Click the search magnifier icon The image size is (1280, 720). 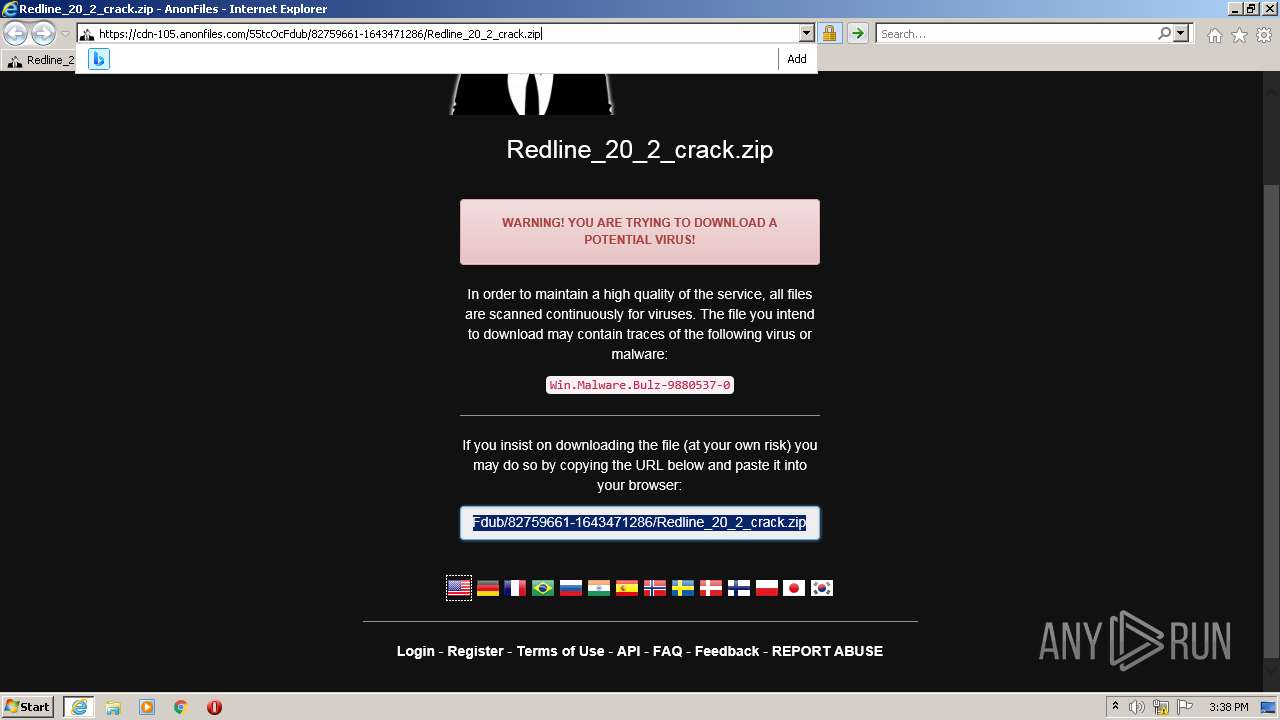(1164, 34)
